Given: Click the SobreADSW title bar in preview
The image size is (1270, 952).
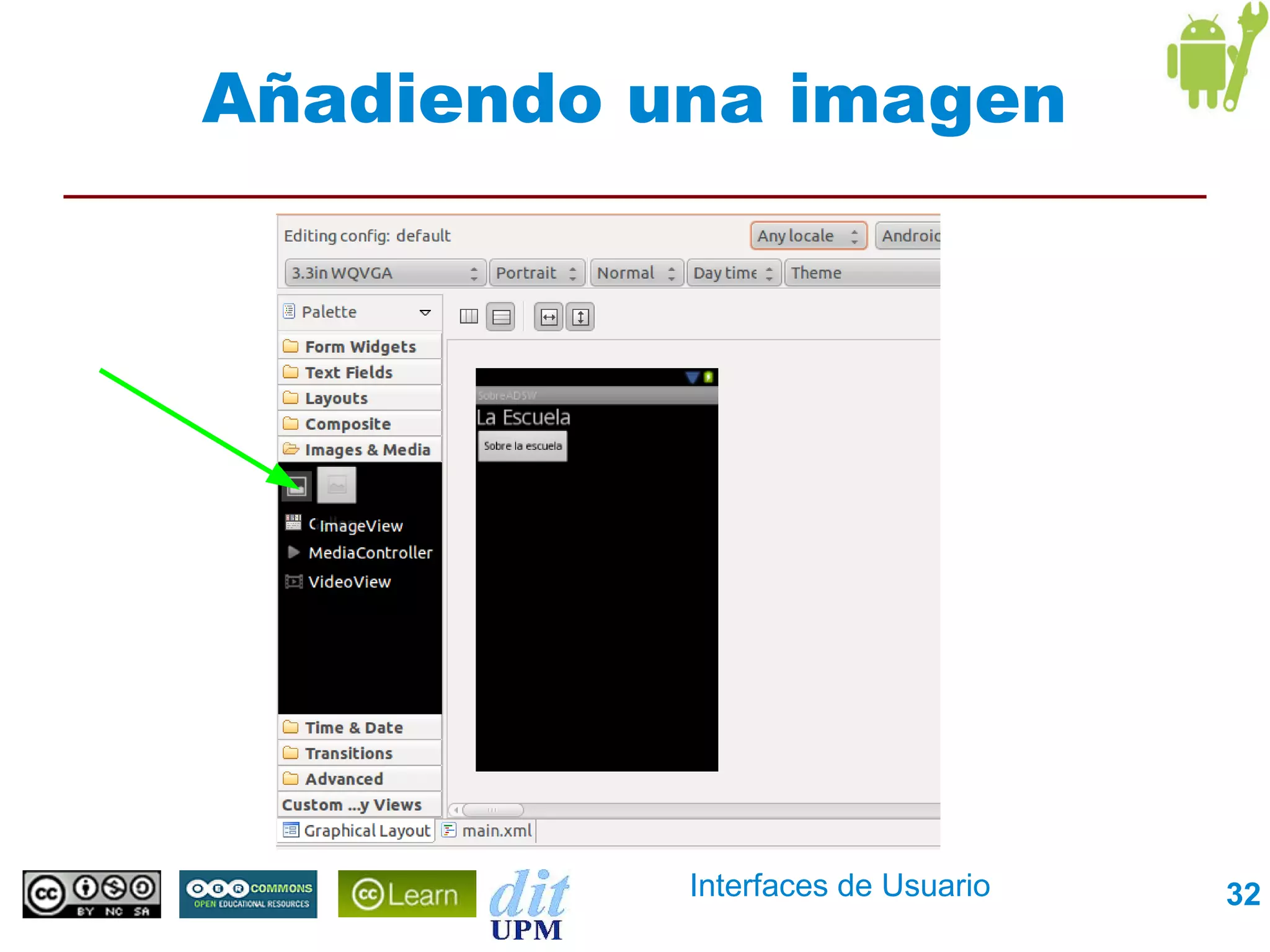Looking at the screenshot, I should 597,395.
